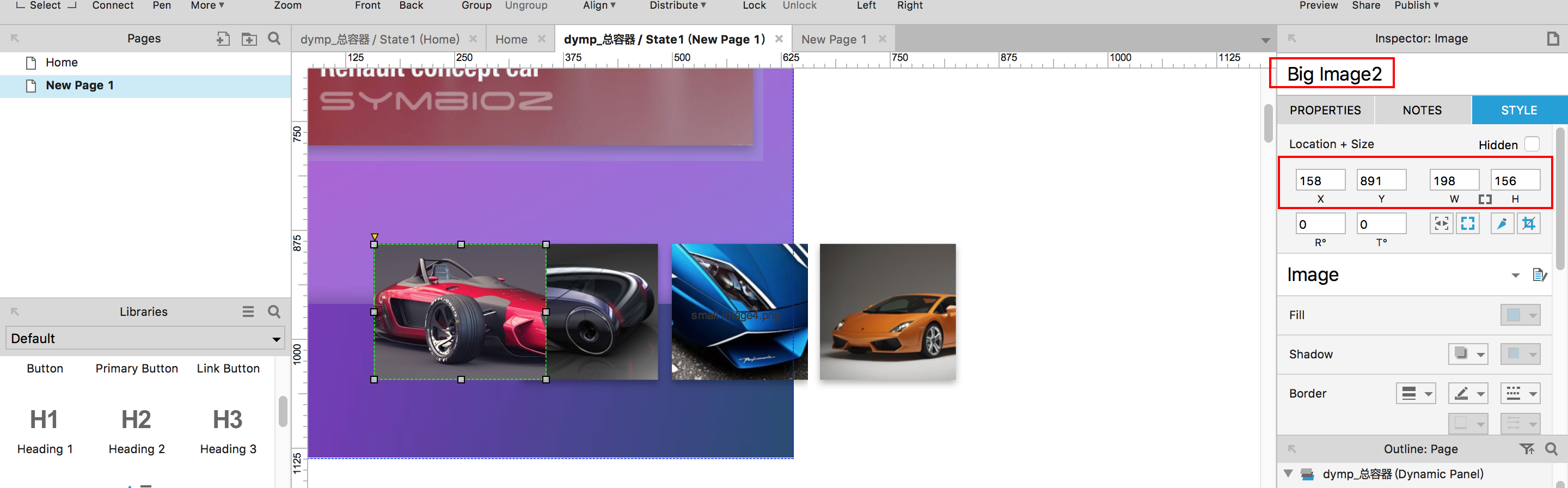Screen dimensions: 1568x488
Task: Open the Outline panel filter icon
Action: 1527,449
